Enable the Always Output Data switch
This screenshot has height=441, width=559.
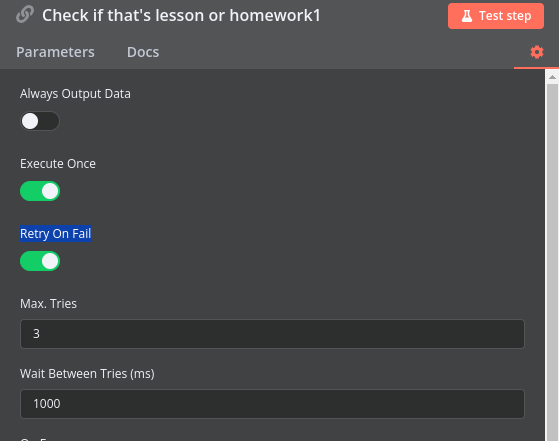40,121
